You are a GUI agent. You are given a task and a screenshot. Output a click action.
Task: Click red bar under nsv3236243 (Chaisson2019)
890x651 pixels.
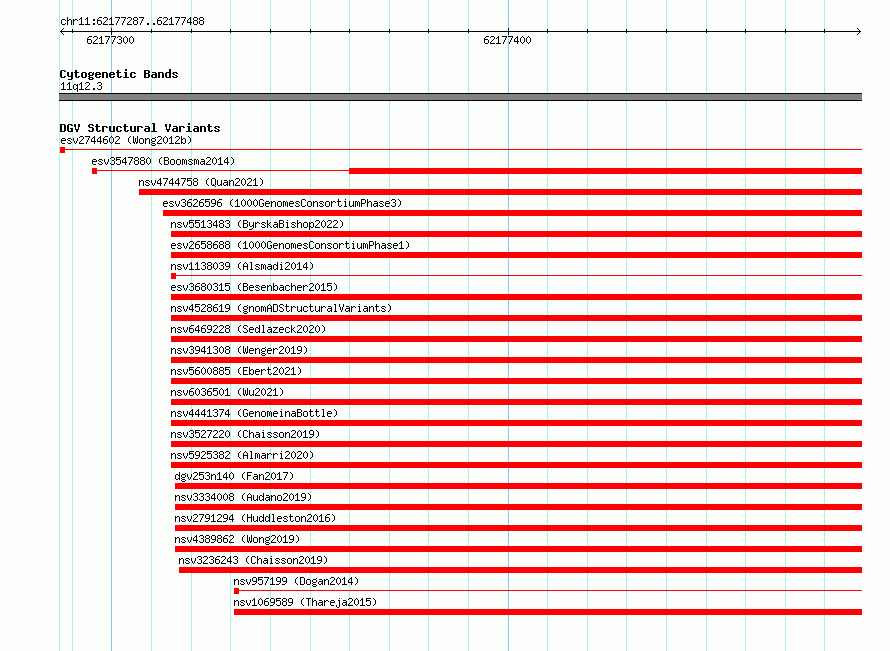520,570
